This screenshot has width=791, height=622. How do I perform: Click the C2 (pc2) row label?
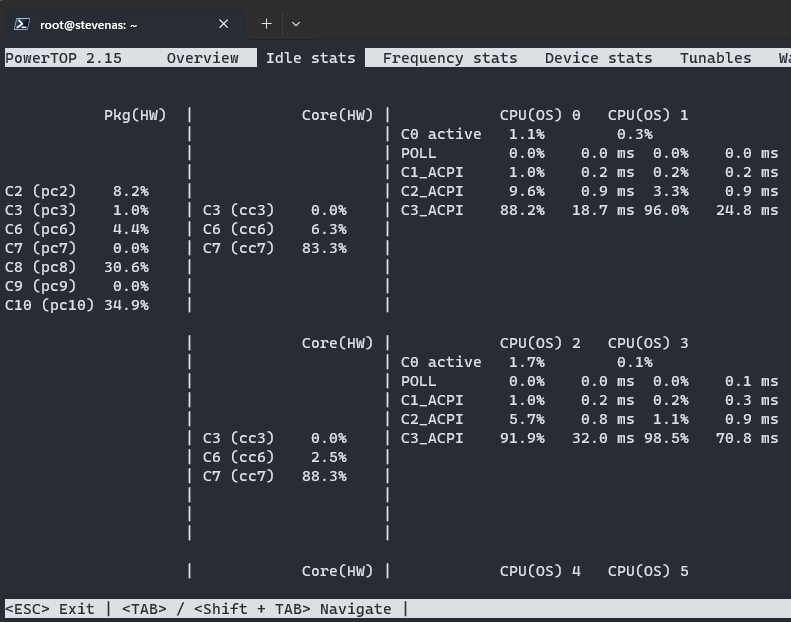pos(40,191)
